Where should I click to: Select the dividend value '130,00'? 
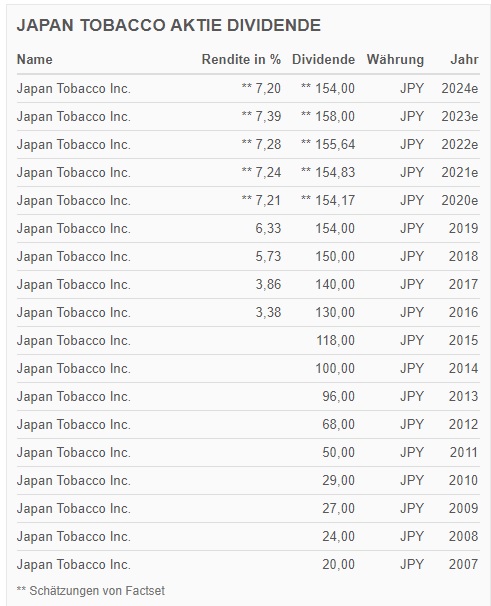pyautogui.click(x=335, y=312)
